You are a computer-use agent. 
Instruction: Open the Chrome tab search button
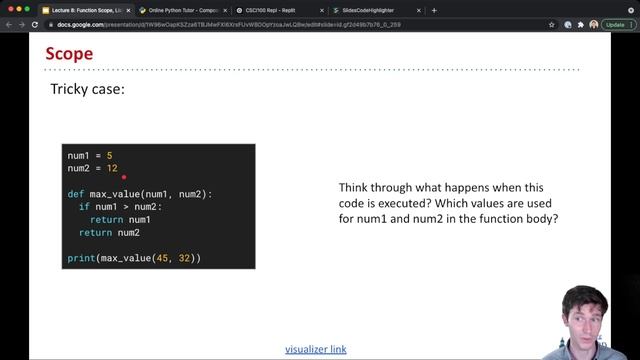[631, 11]
